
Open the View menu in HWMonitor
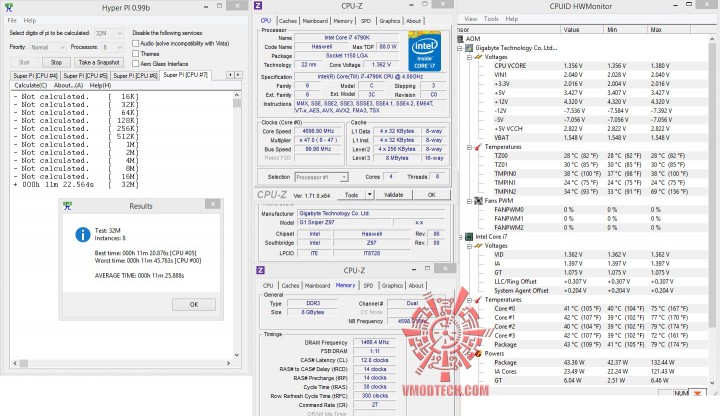470,19
